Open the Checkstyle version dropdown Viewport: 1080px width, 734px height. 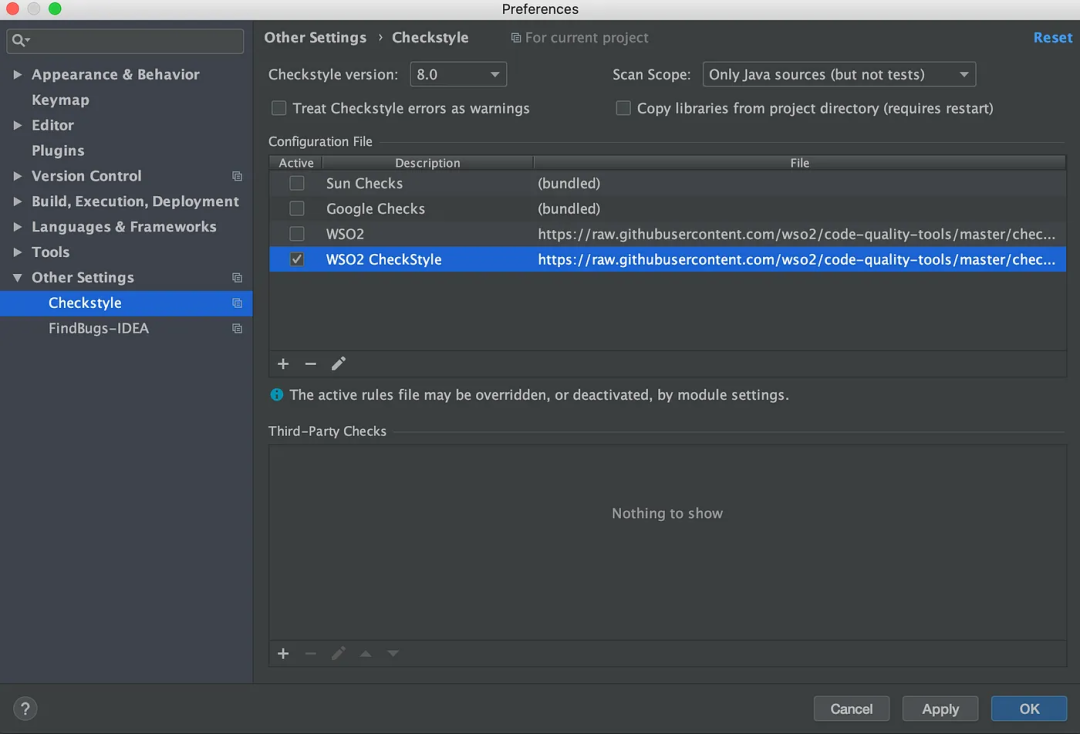[x=458, y=74]
